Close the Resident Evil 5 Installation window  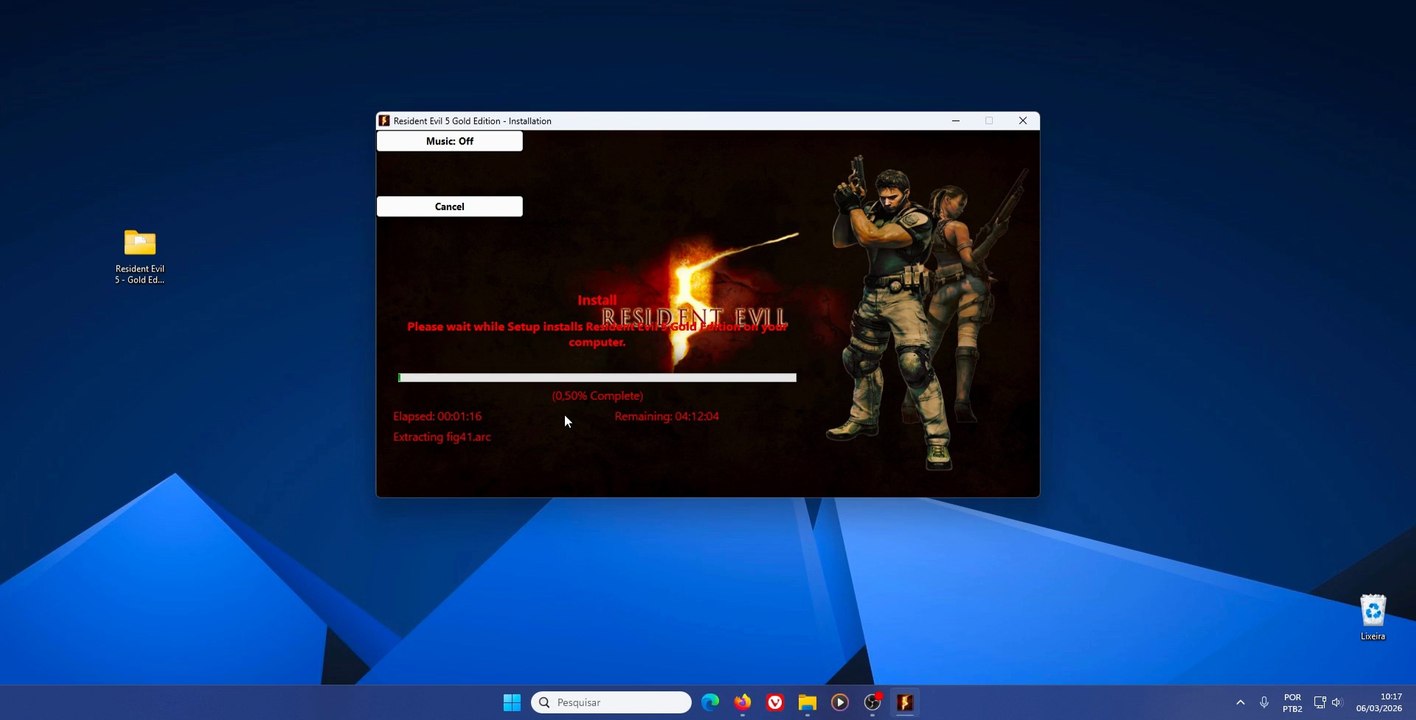coord(1022,121)
